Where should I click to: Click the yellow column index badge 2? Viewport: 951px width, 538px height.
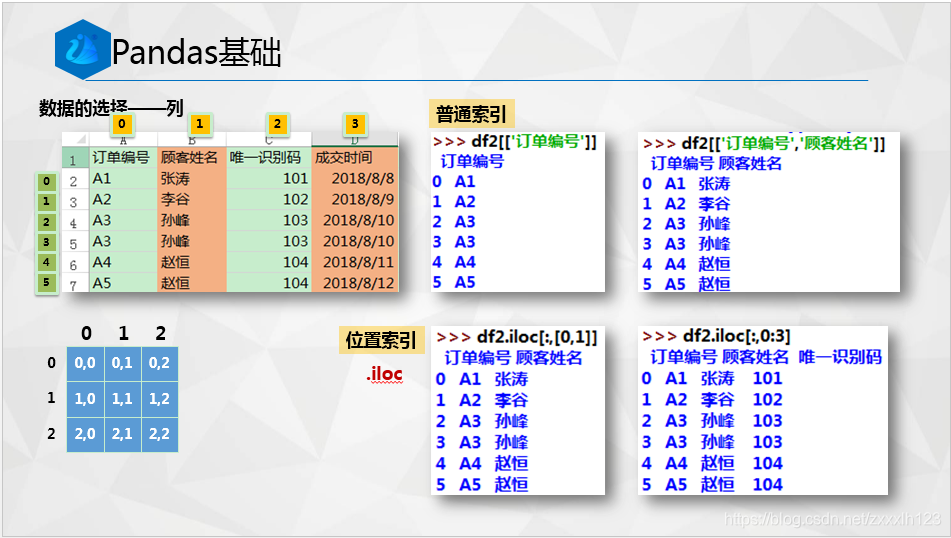[x=277, y=124]
